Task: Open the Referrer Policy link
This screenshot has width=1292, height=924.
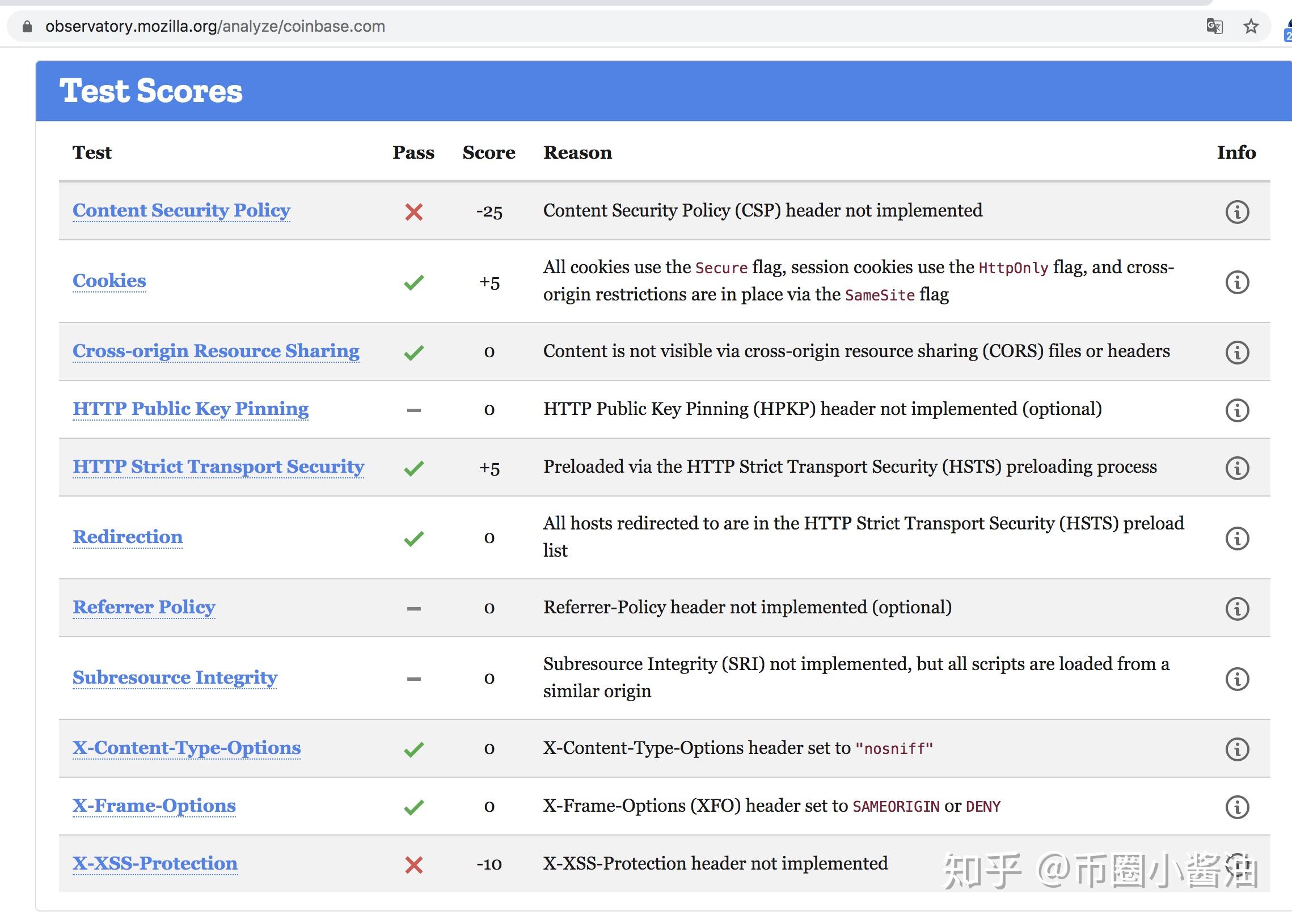Action: 144,607
